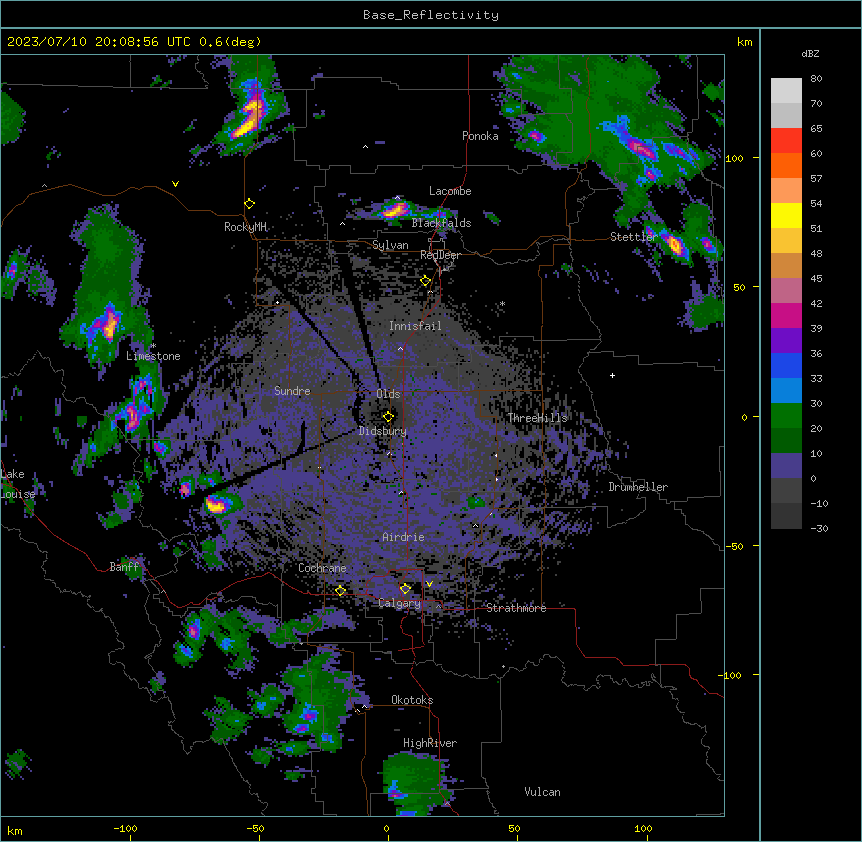Select the magenta 39-42 dBZ legend swatch

(786, 315)
